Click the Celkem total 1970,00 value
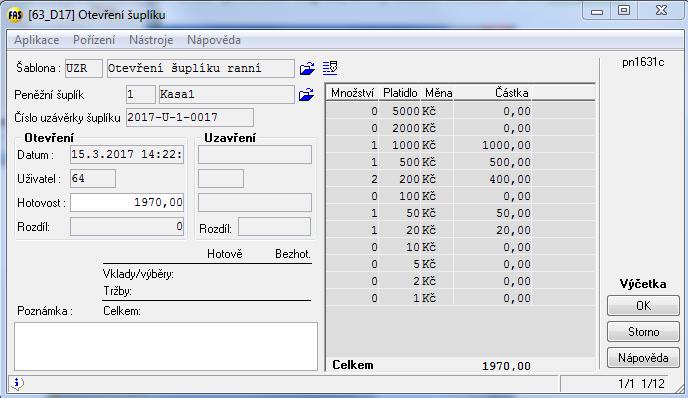Screen dimensions: 688x398 coord(506,366)
